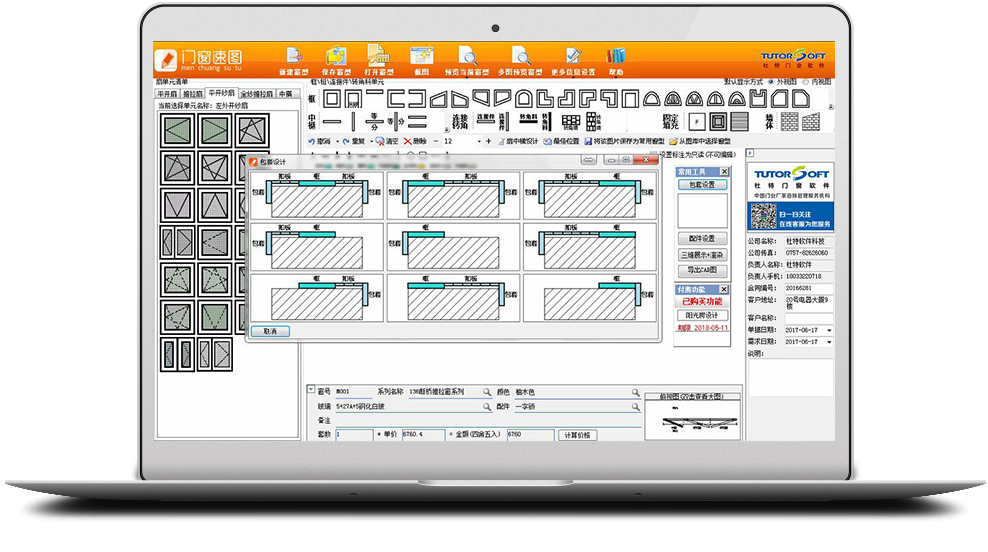The width and height of the screenshot is (988, 552).
Task: Click the 客户名称 input field
Action: click(809, 318)
